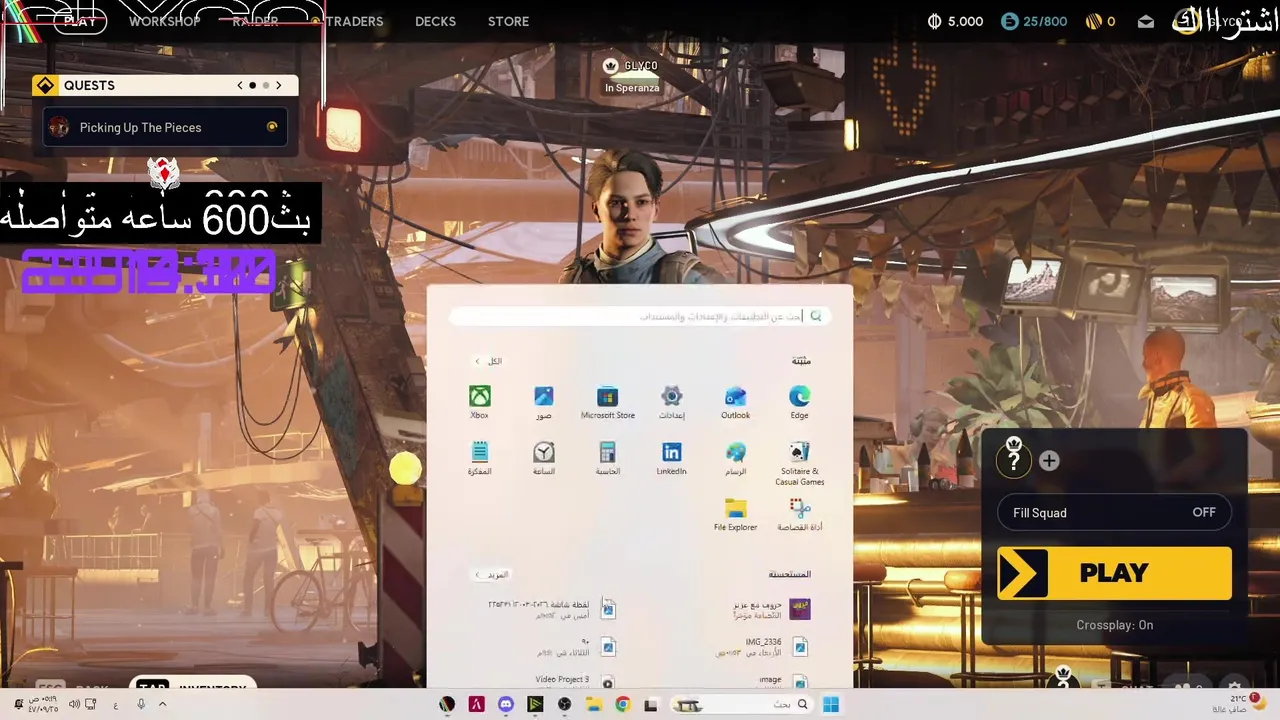The height and width of the screenshot is (720, 1280).
Task: Switch to the DECKS tab
Action: pyautogui.click(x=435, y=21)
